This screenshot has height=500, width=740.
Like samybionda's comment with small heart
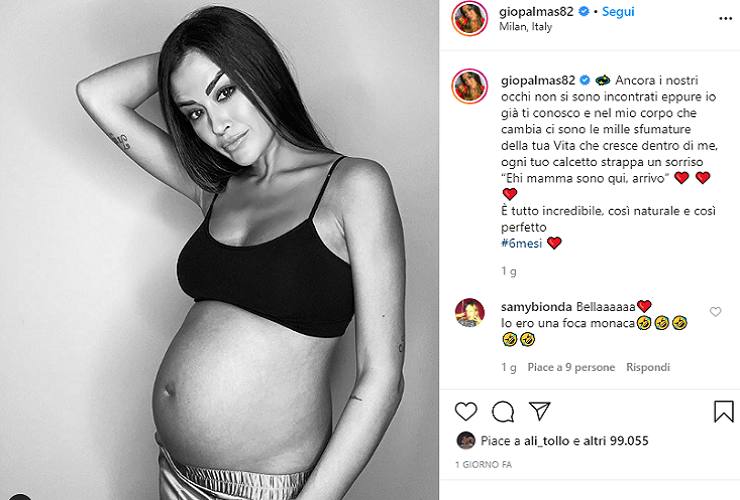pos(715,312)
